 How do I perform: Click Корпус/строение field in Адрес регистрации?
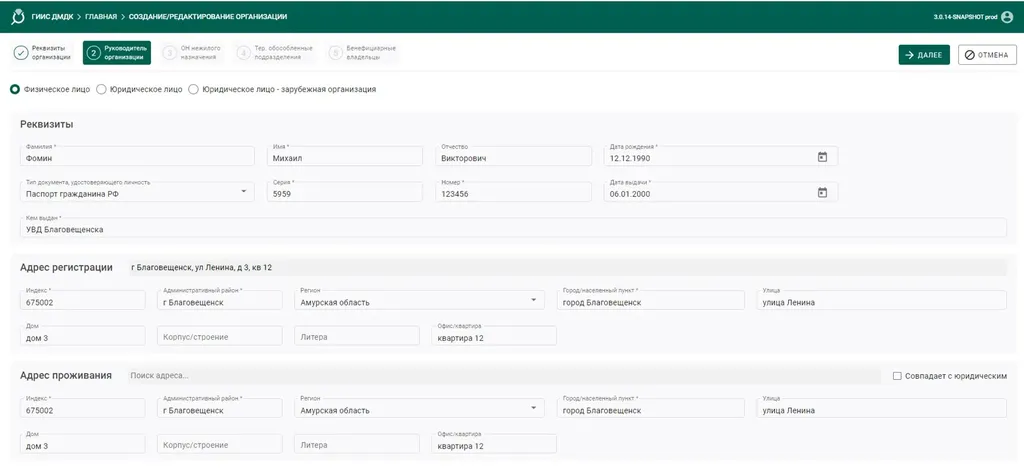point(220,336)
